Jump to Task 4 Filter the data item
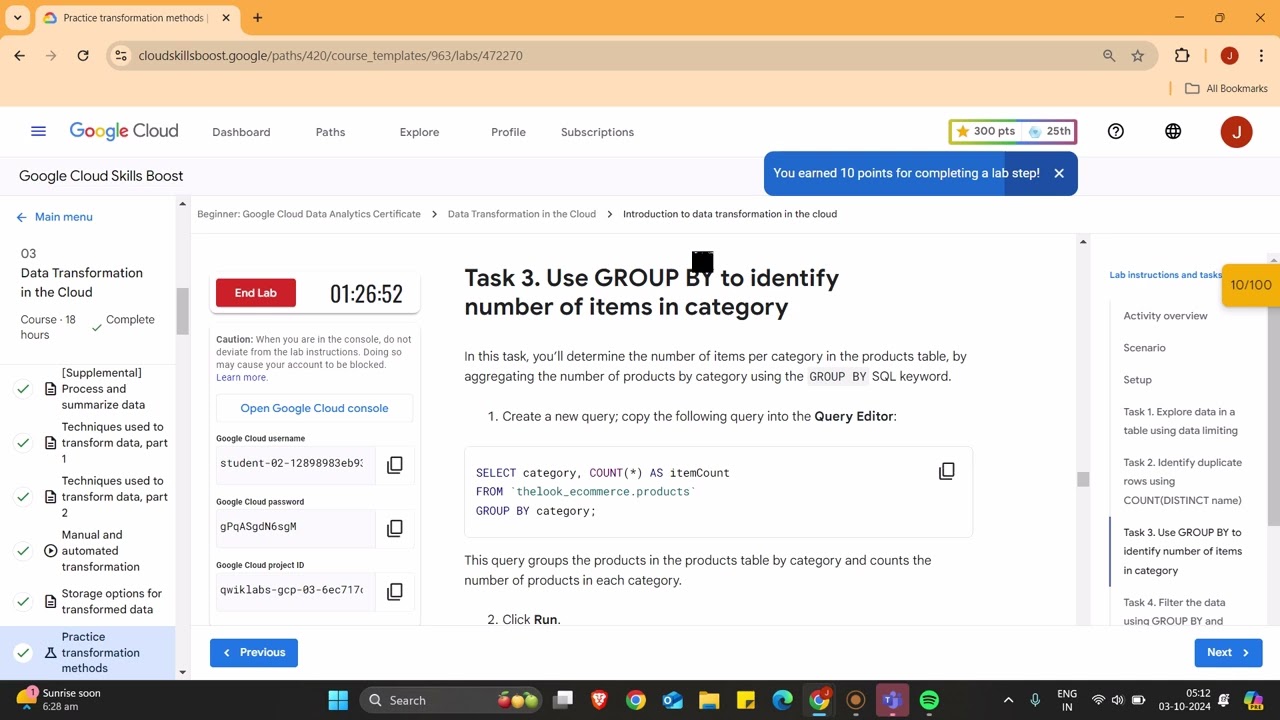Viewport: 1280px width, 720px height. [x=1174, y=612]
